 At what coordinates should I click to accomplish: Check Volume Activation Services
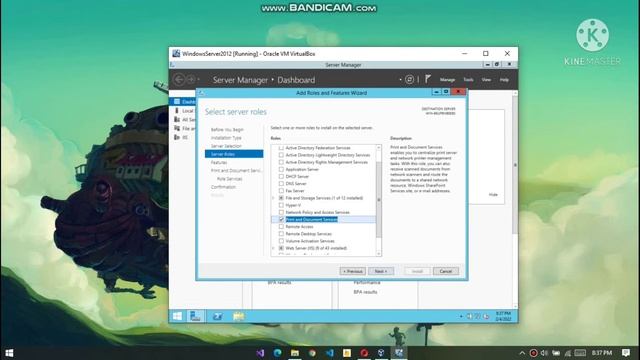point(281,241)
